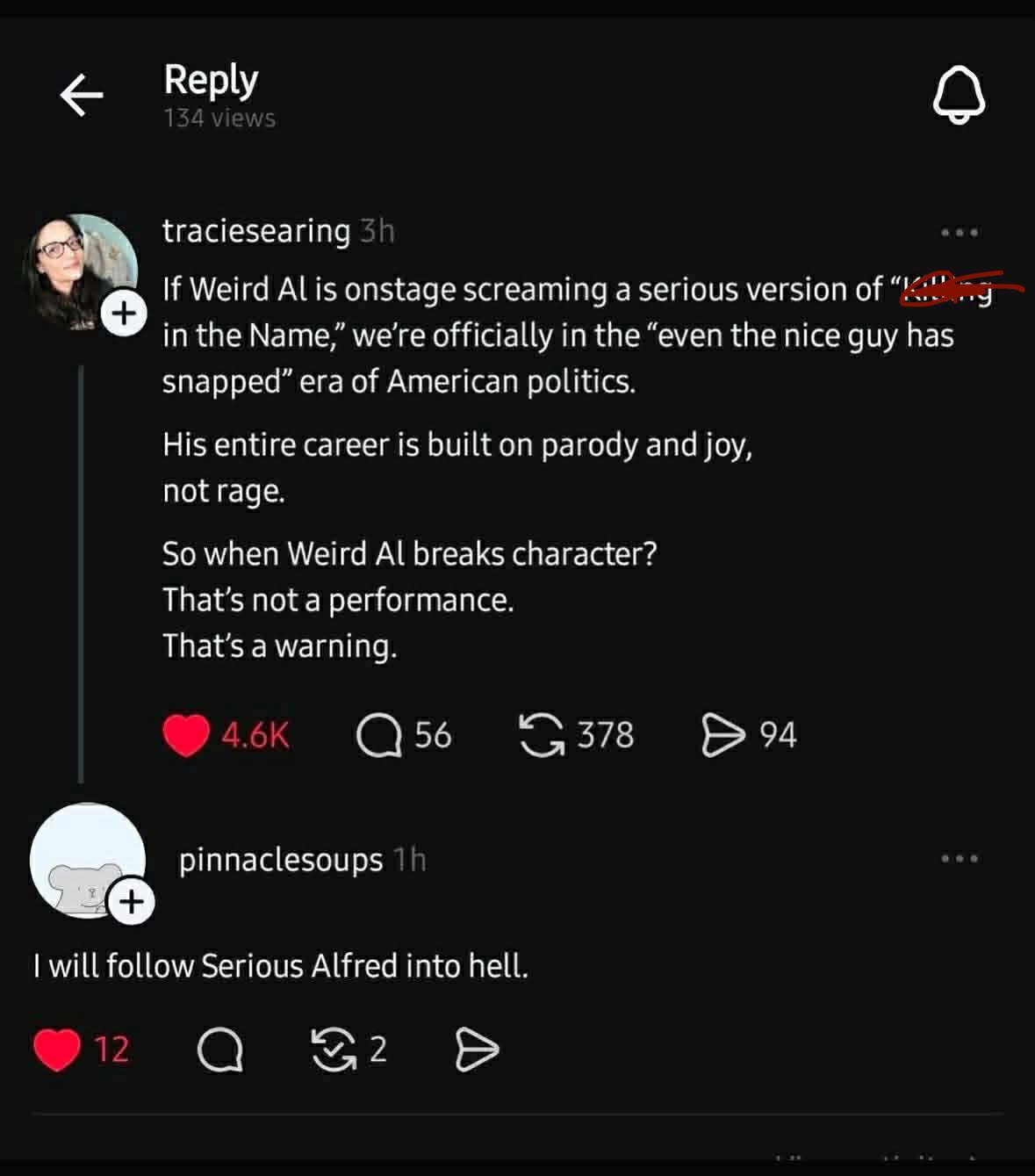Image resolution: width=1035 pixels, height=1176 pixels.
Task: Like traciesearing's post with heart icon
Action: (186, 735)
